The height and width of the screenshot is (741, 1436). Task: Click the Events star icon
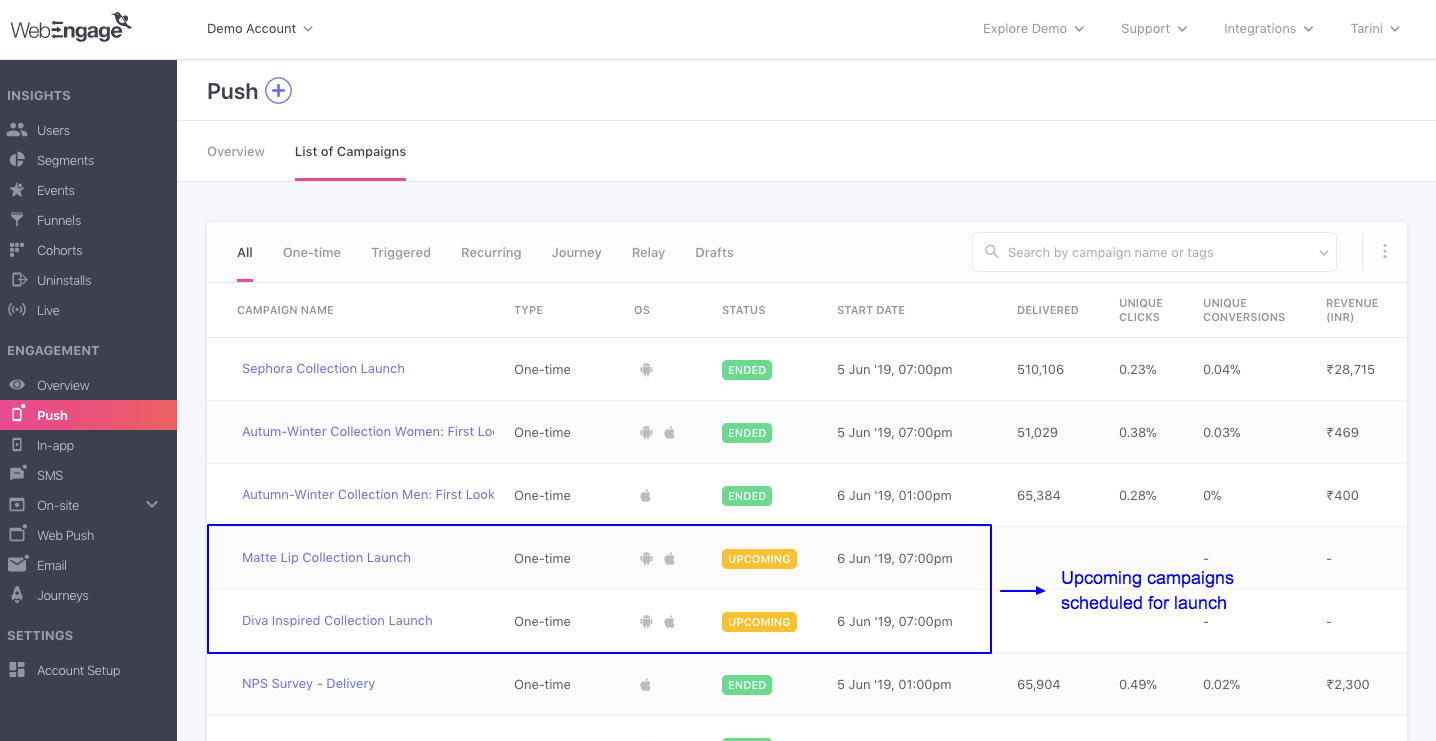pos(16,190)
